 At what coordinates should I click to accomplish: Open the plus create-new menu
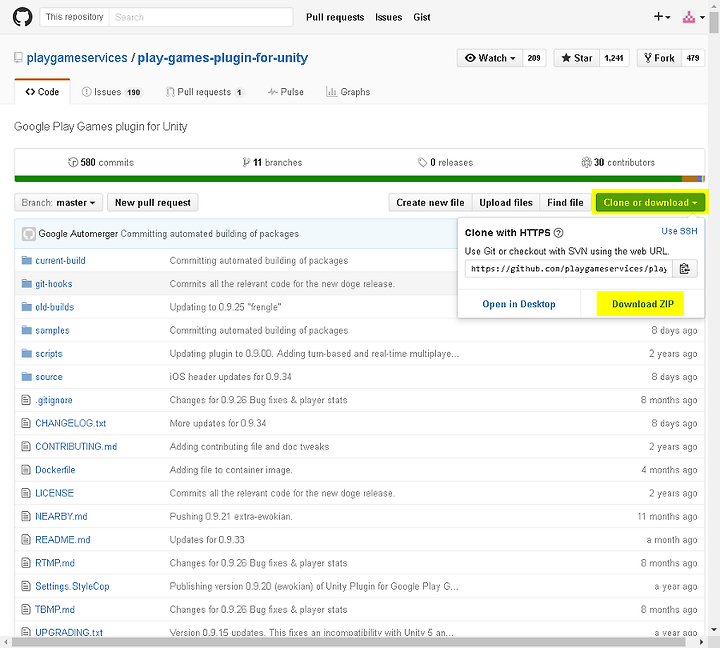point(662,17)
